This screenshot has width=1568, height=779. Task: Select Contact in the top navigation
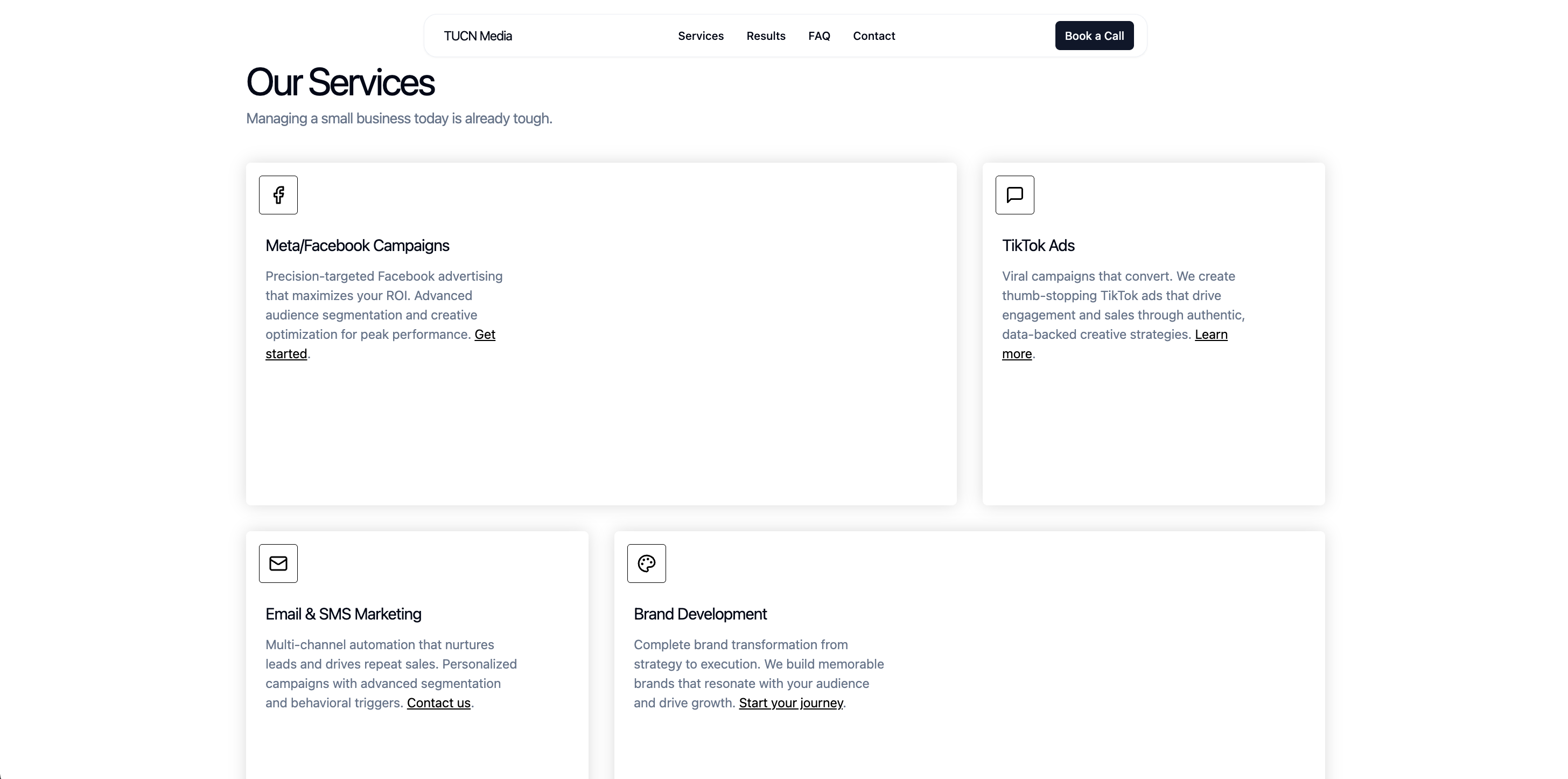(x=873, y=36)
